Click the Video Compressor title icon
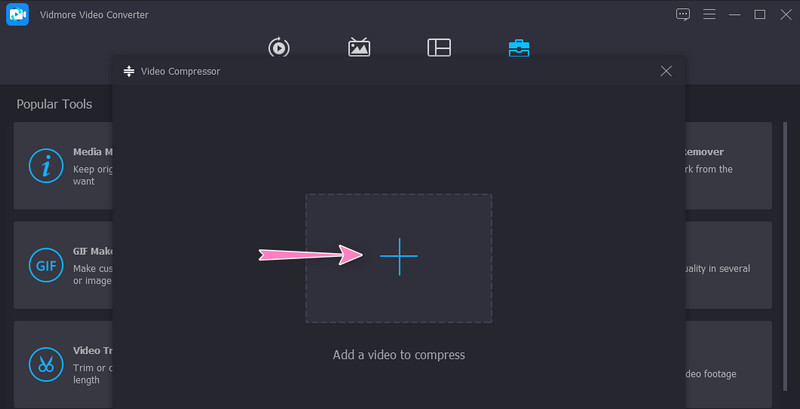The height and width of the screenshot is (409, 800). point(128,72)
